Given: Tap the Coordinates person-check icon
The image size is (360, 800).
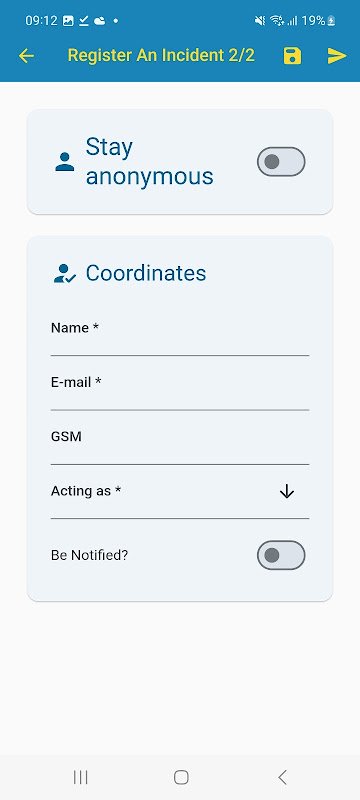Looking at the screenshot, I should point(65,273).
